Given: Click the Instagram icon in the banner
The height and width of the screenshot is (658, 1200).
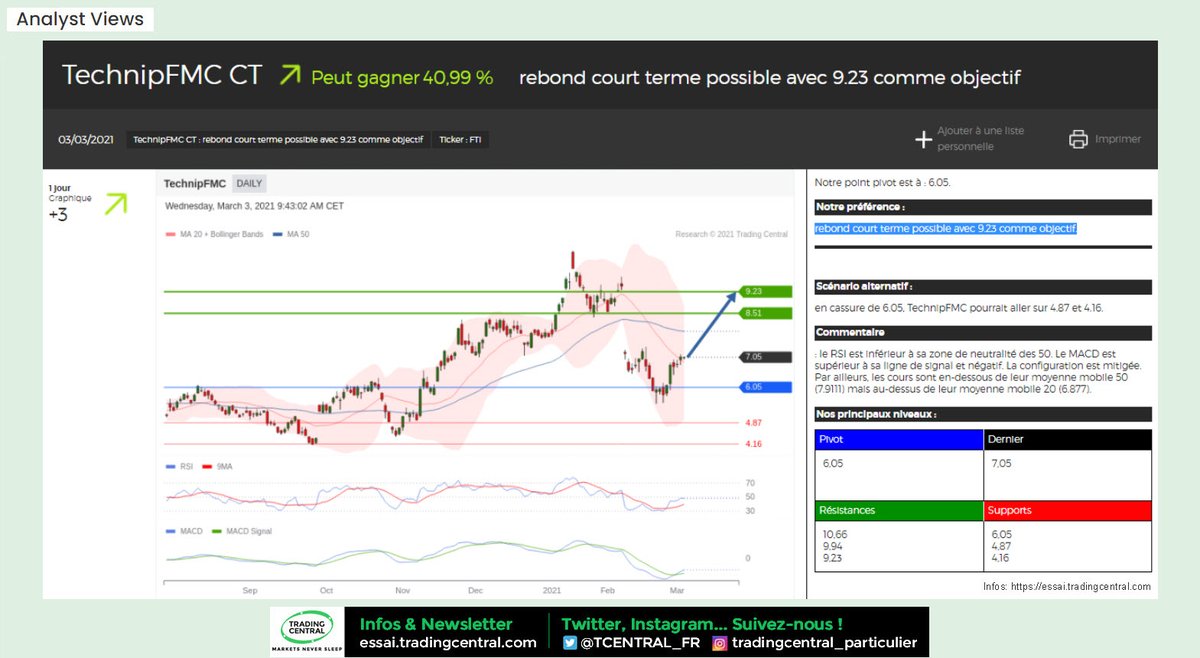Looking at the screenshot, I should tap(719, 644).
